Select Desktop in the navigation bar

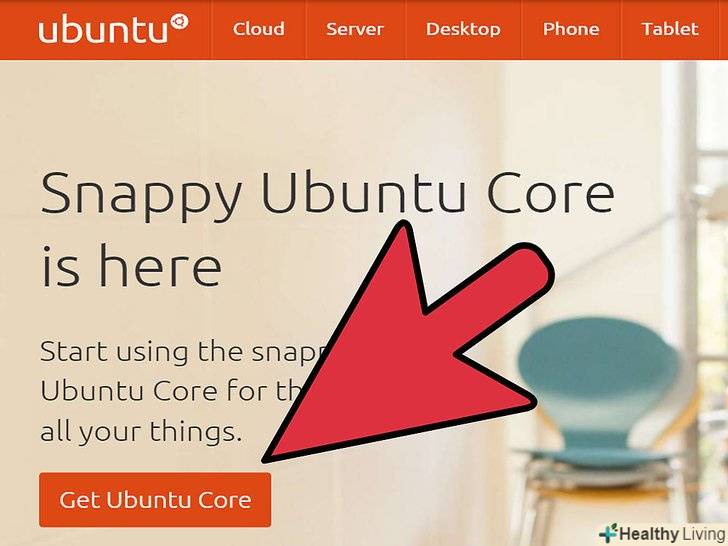[463, 29]
